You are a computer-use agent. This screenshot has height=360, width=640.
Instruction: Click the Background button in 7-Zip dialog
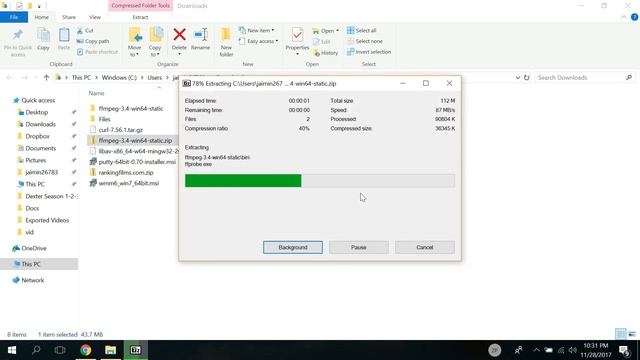(x=293, y=247)
